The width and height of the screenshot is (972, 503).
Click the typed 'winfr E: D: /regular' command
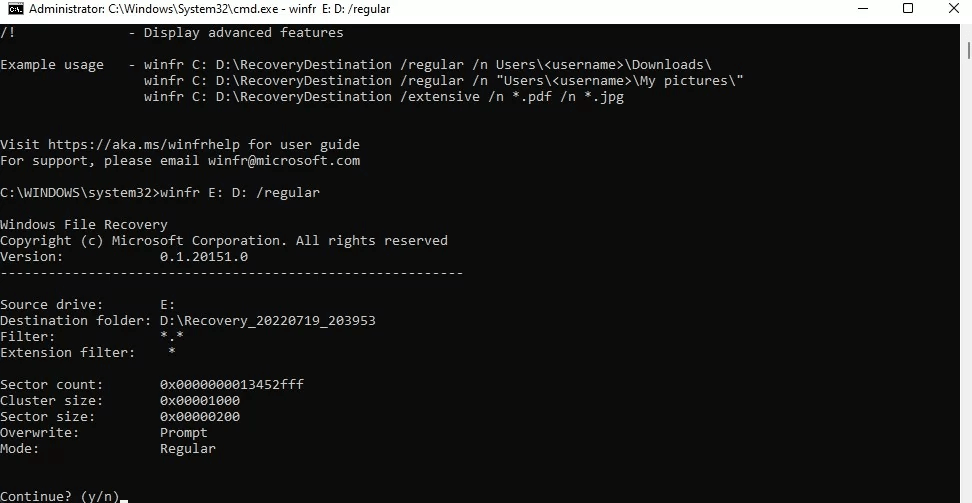pyautogui.click(x=240, y=192)
